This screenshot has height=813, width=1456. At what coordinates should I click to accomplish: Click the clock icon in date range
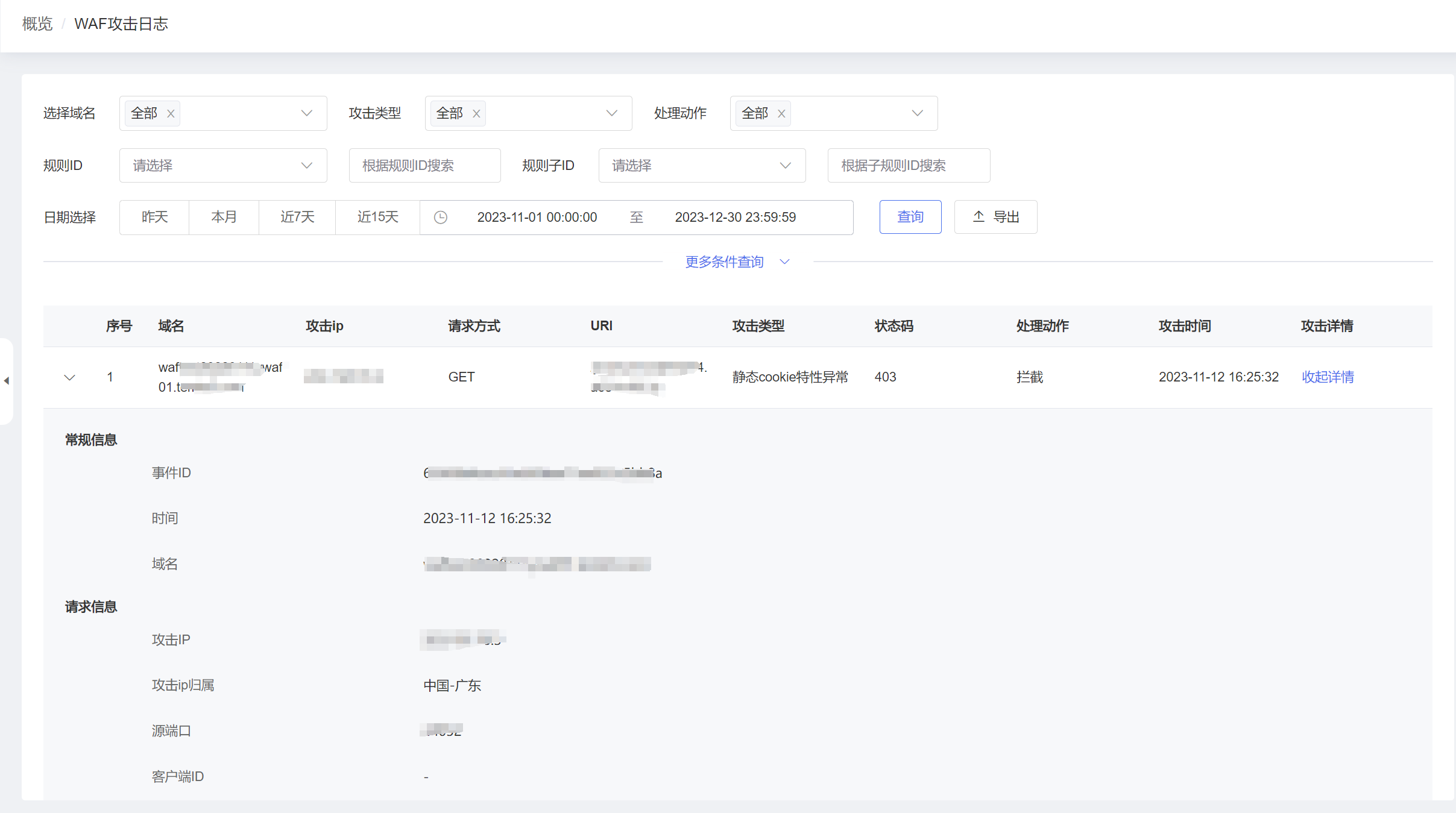click(x=441, y=218)
